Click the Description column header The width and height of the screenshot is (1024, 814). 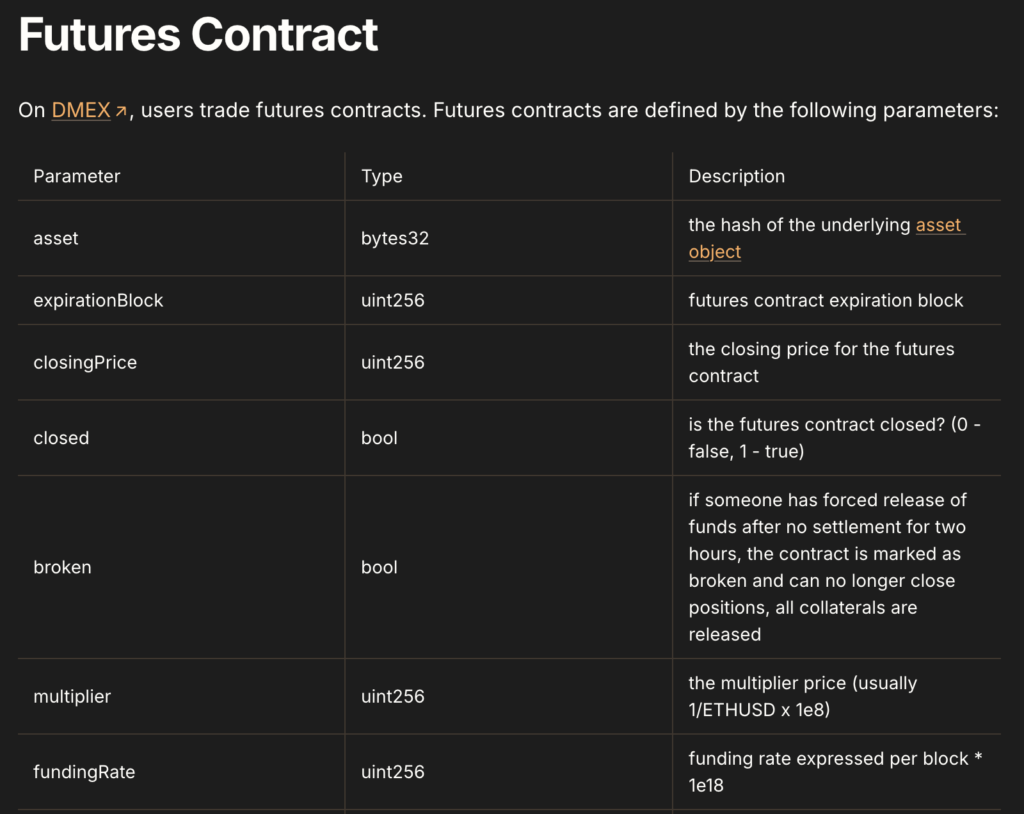736,176
